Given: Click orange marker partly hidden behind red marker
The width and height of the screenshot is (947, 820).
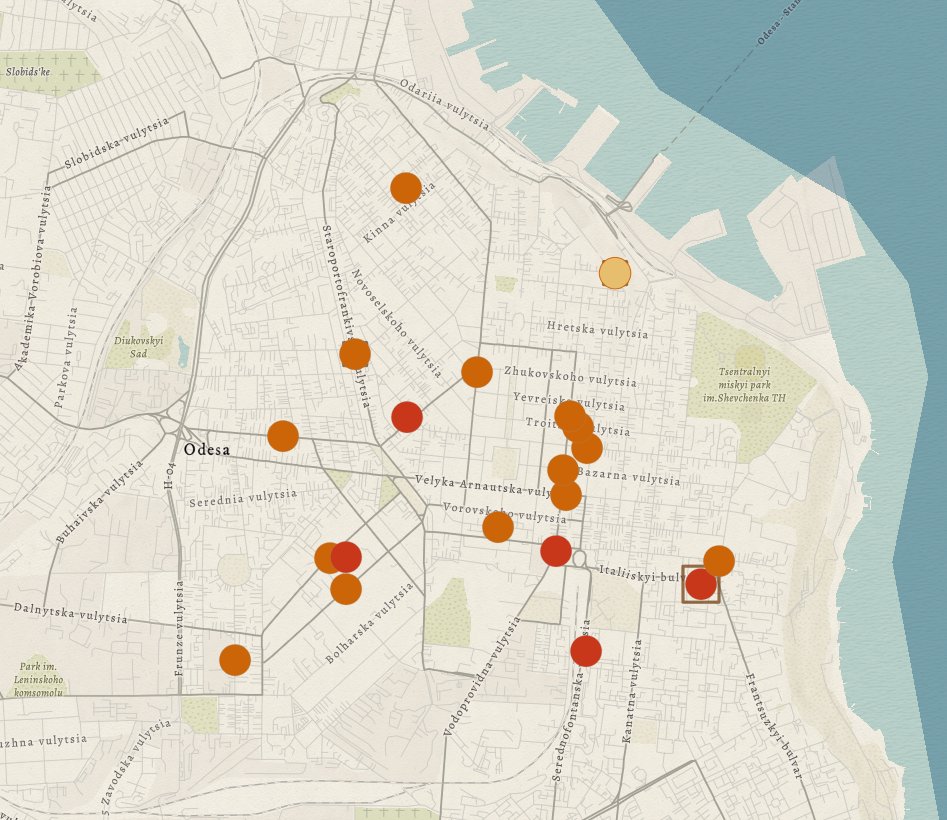Looking at the screenshot, I should 324,558.
